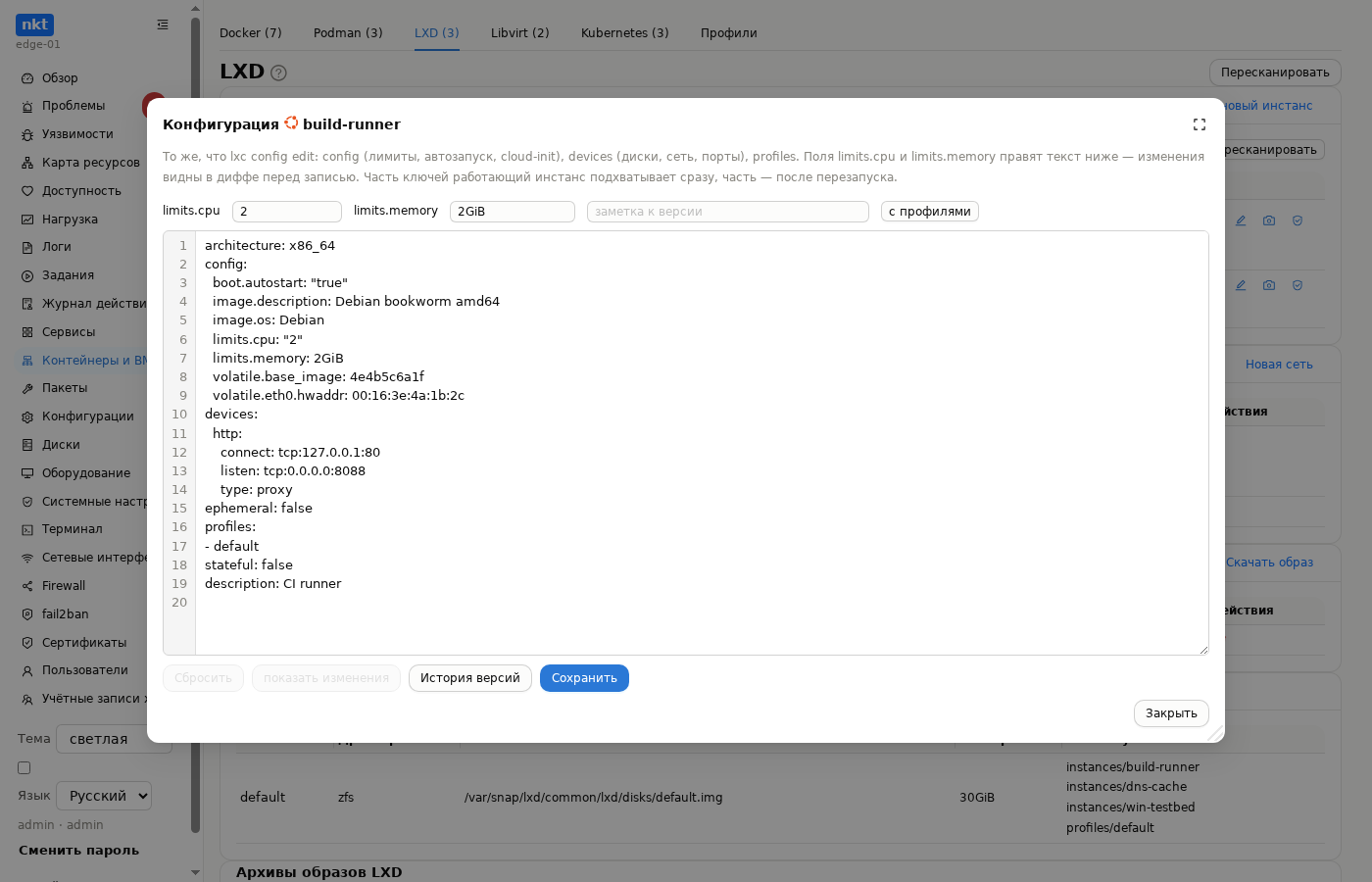The width and height of the screenshot is (1372, 882).
Task: Open the Профили tab
Action: click(729, 32)
